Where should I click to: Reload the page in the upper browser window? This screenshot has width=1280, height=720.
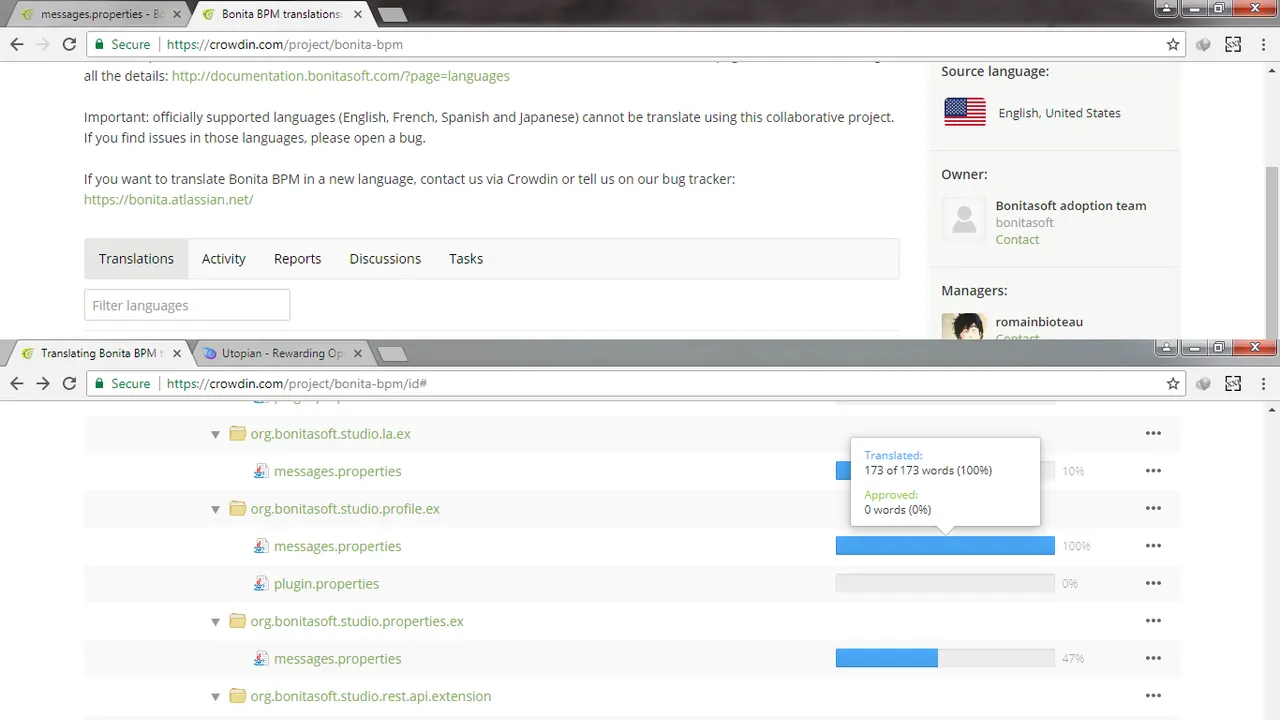(x=69, y=44)
